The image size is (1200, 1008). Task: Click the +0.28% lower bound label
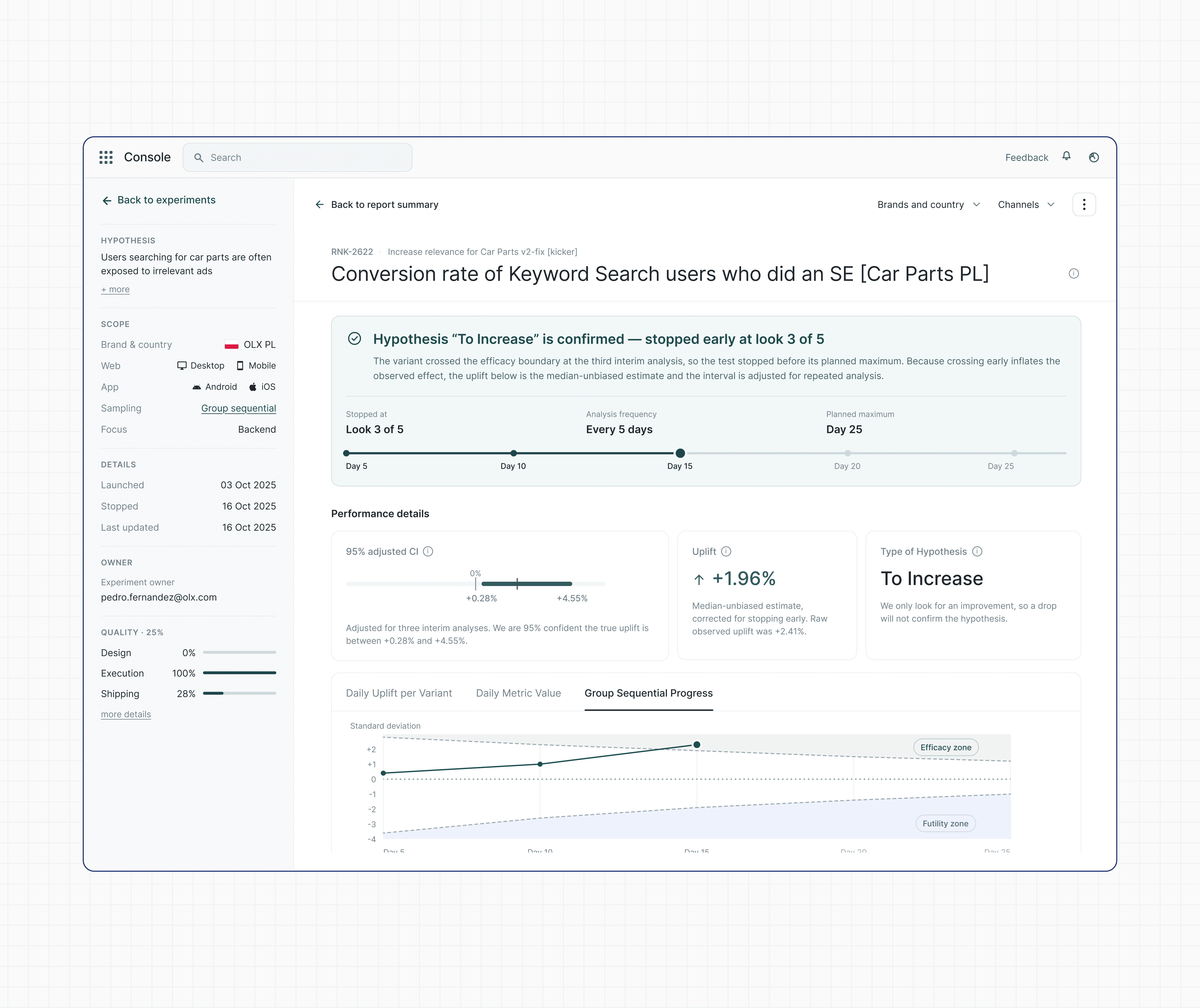pos(481,598)
